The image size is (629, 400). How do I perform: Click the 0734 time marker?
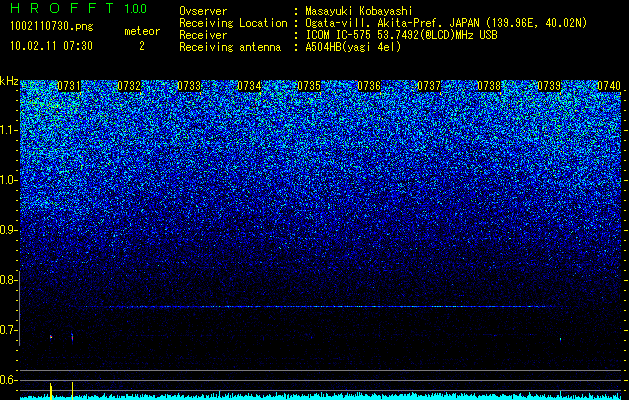tap(249, 86)
